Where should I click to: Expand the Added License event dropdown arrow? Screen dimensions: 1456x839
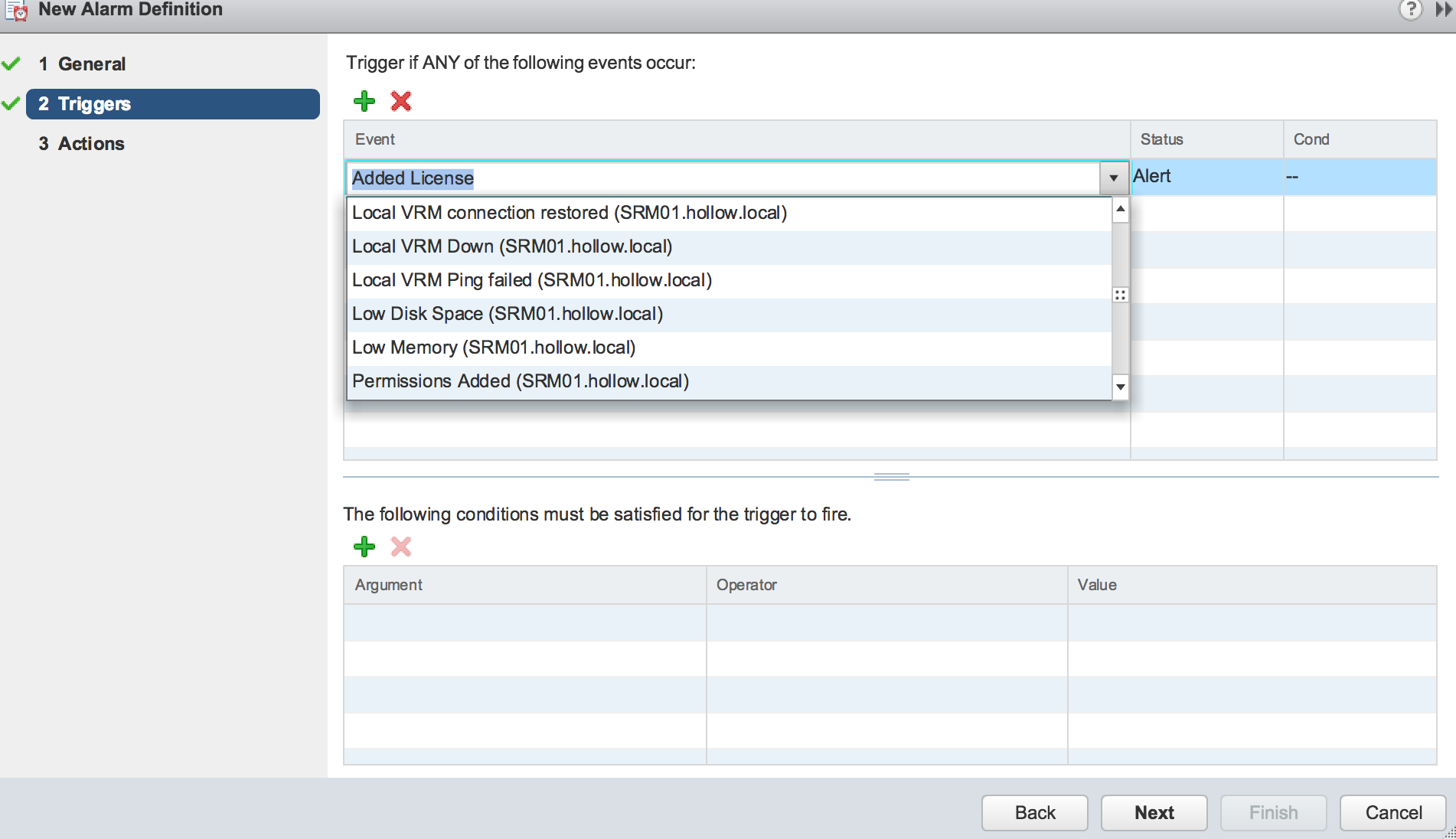(x=1113, y=178)
